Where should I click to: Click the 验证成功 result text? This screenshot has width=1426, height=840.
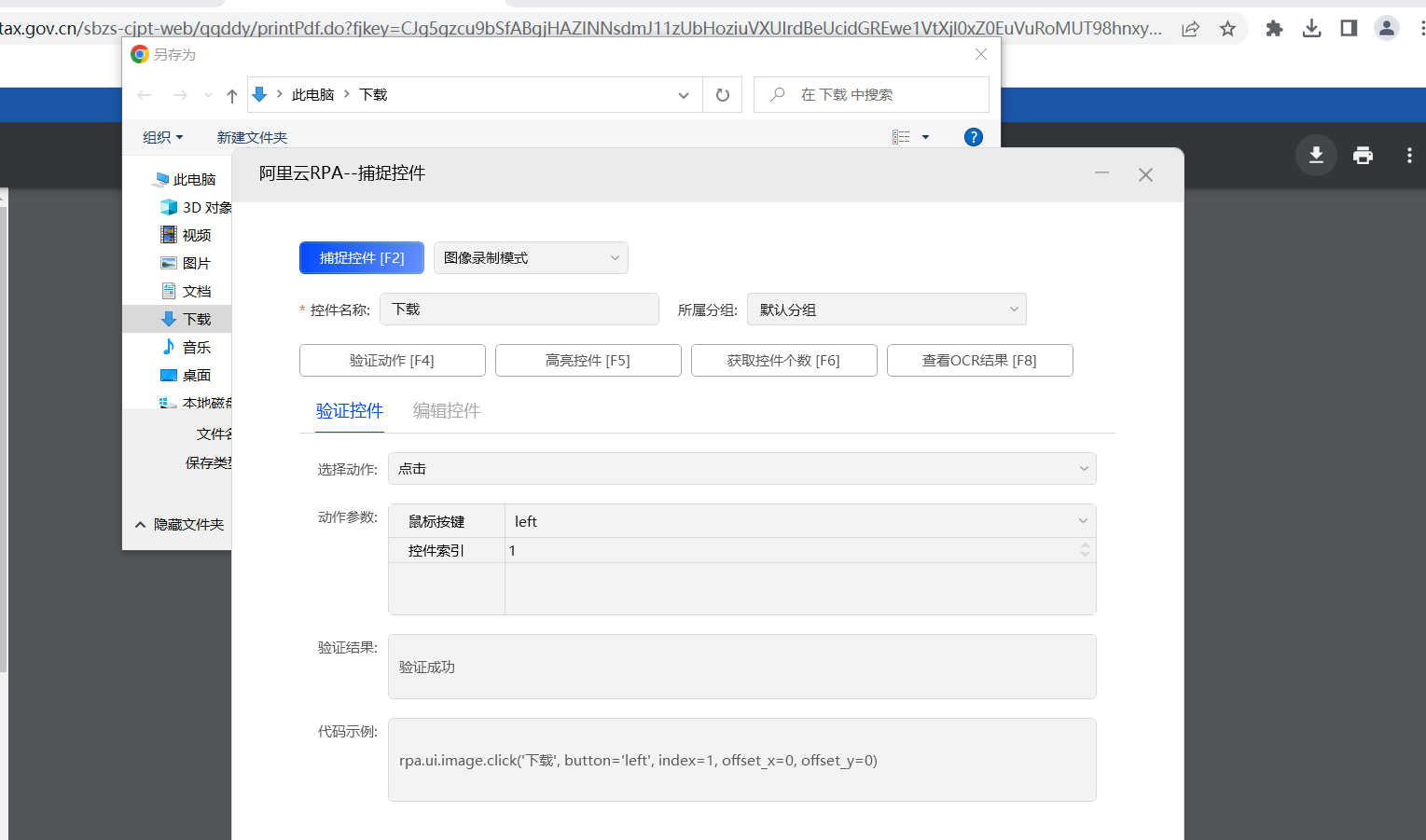pyautogui.click(x=427, y=668)
